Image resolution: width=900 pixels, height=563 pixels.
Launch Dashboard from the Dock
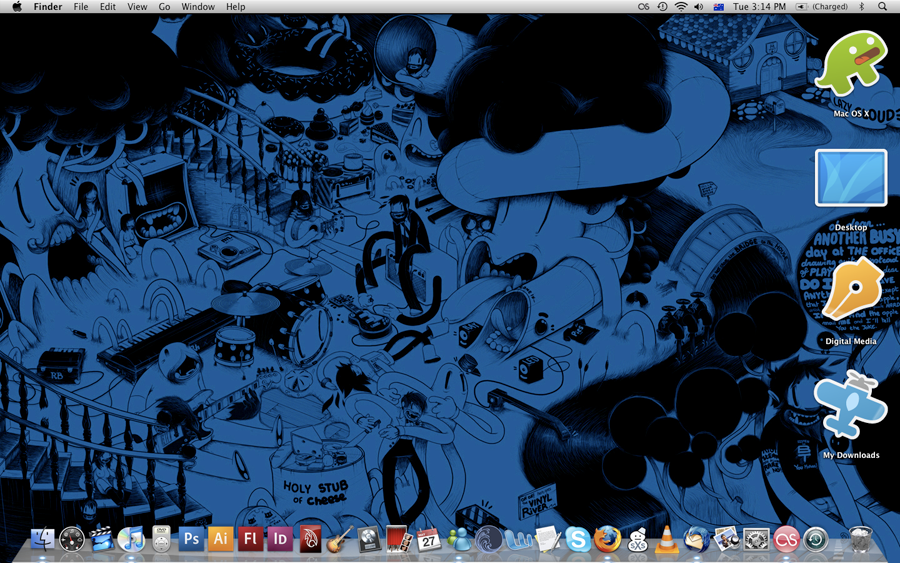(72, 539)
